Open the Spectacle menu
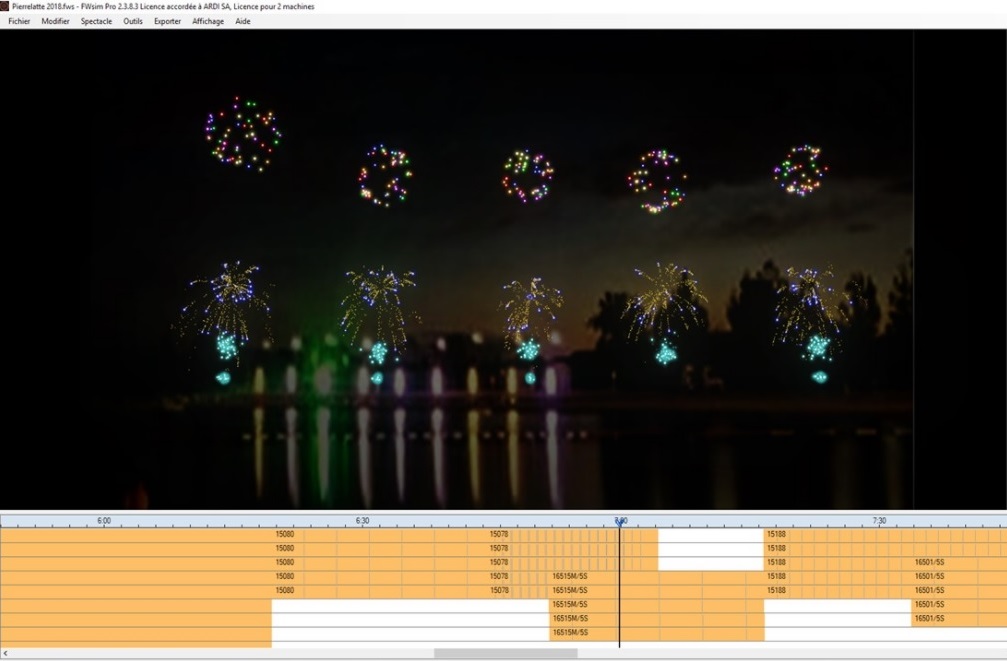 pos(96,21)
